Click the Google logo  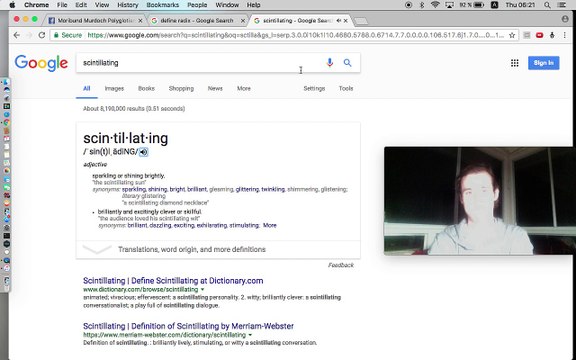point(41,63)
